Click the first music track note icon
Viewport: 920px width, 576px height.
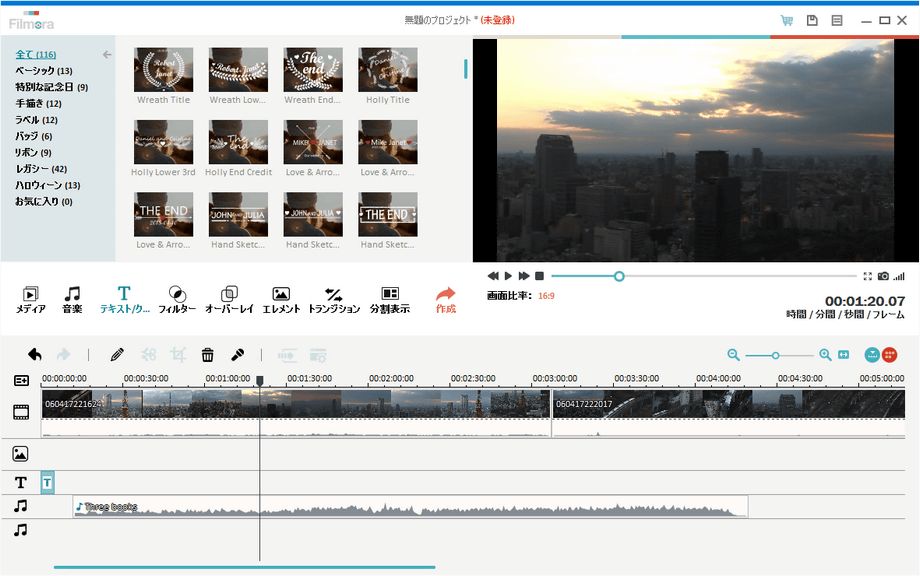[21, 506]
